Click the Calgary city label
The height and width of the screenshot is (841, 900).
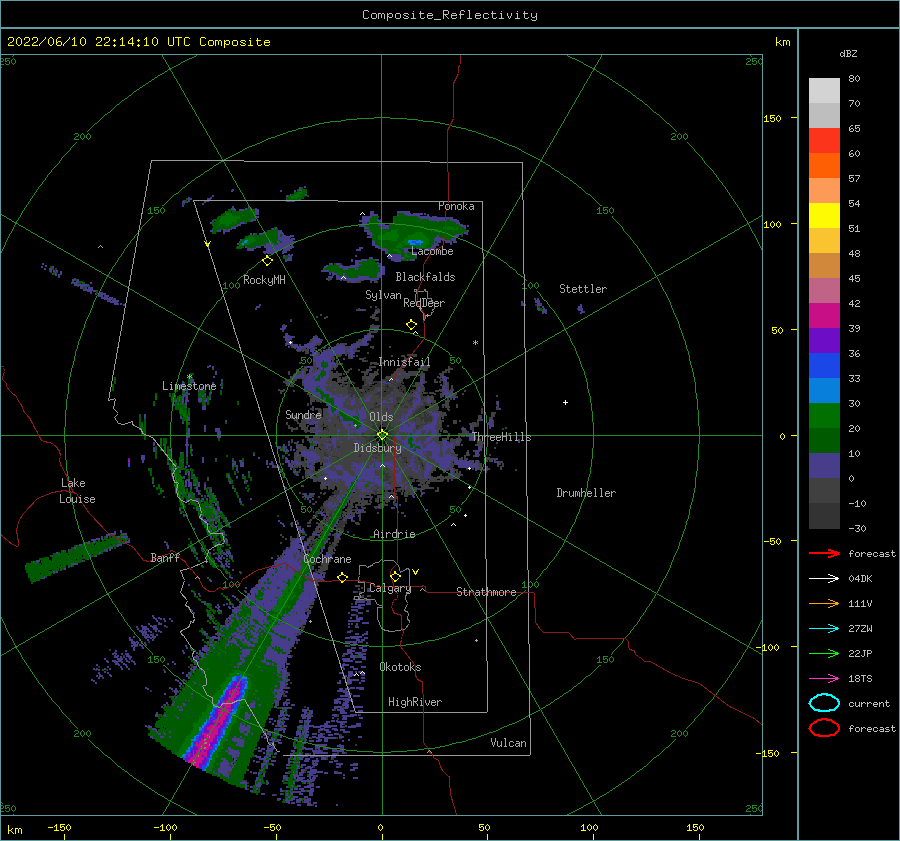[390, 588]
